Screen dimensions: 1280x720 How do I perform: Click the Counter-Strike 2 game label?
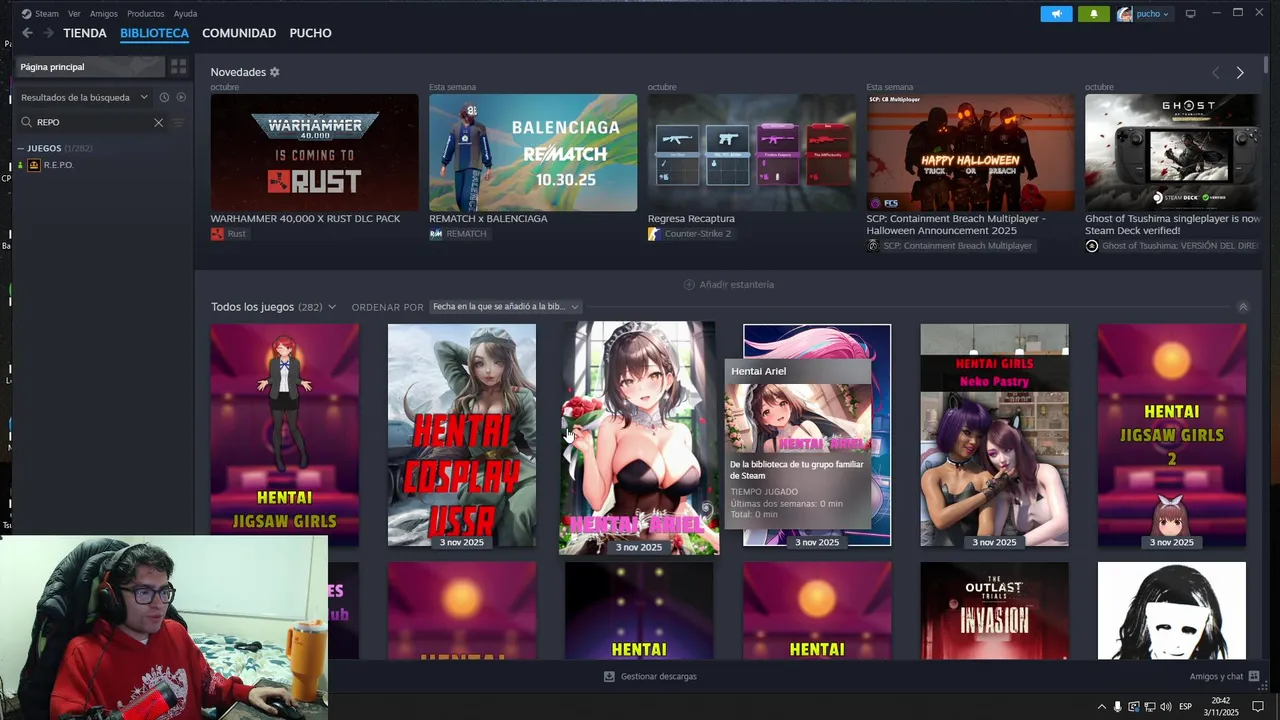pos(690,234)
